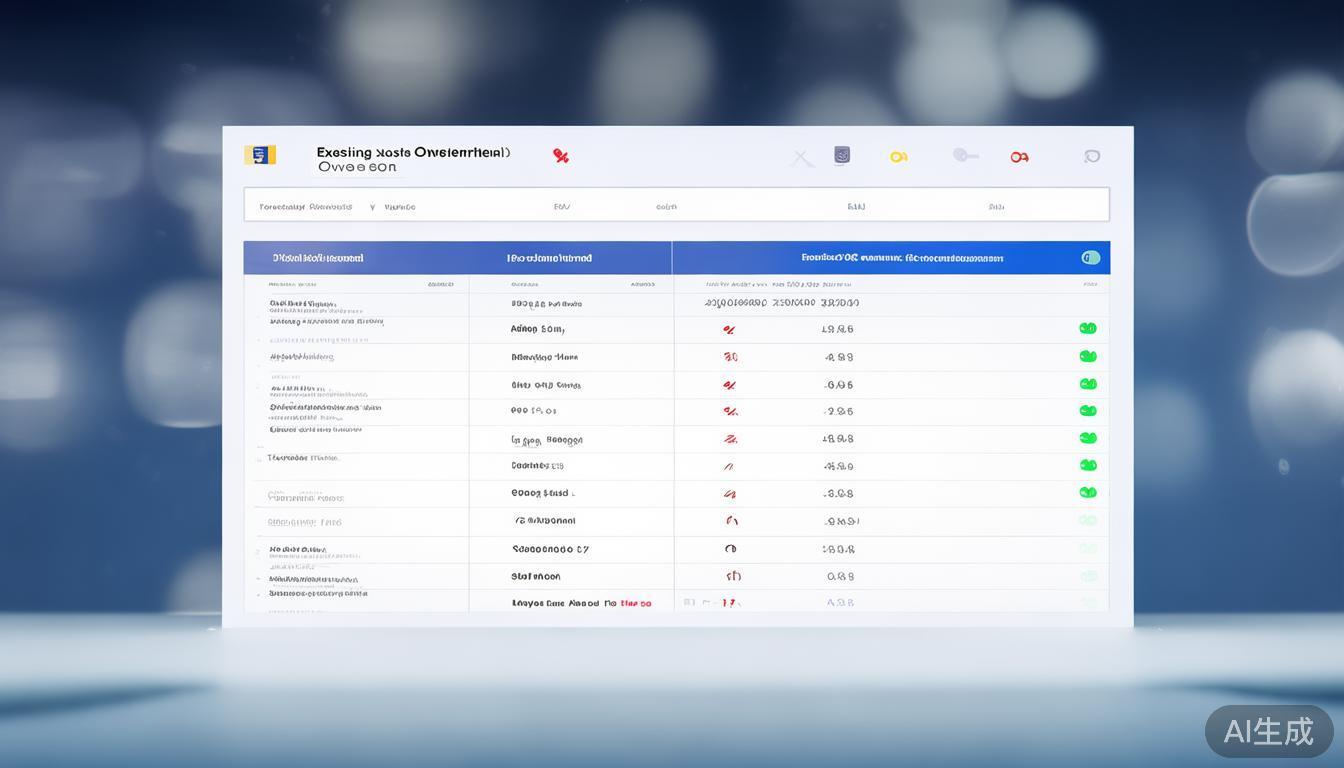
Task: Toggle the faded switch in the last table row
Action: click(x=1088, y=603)
